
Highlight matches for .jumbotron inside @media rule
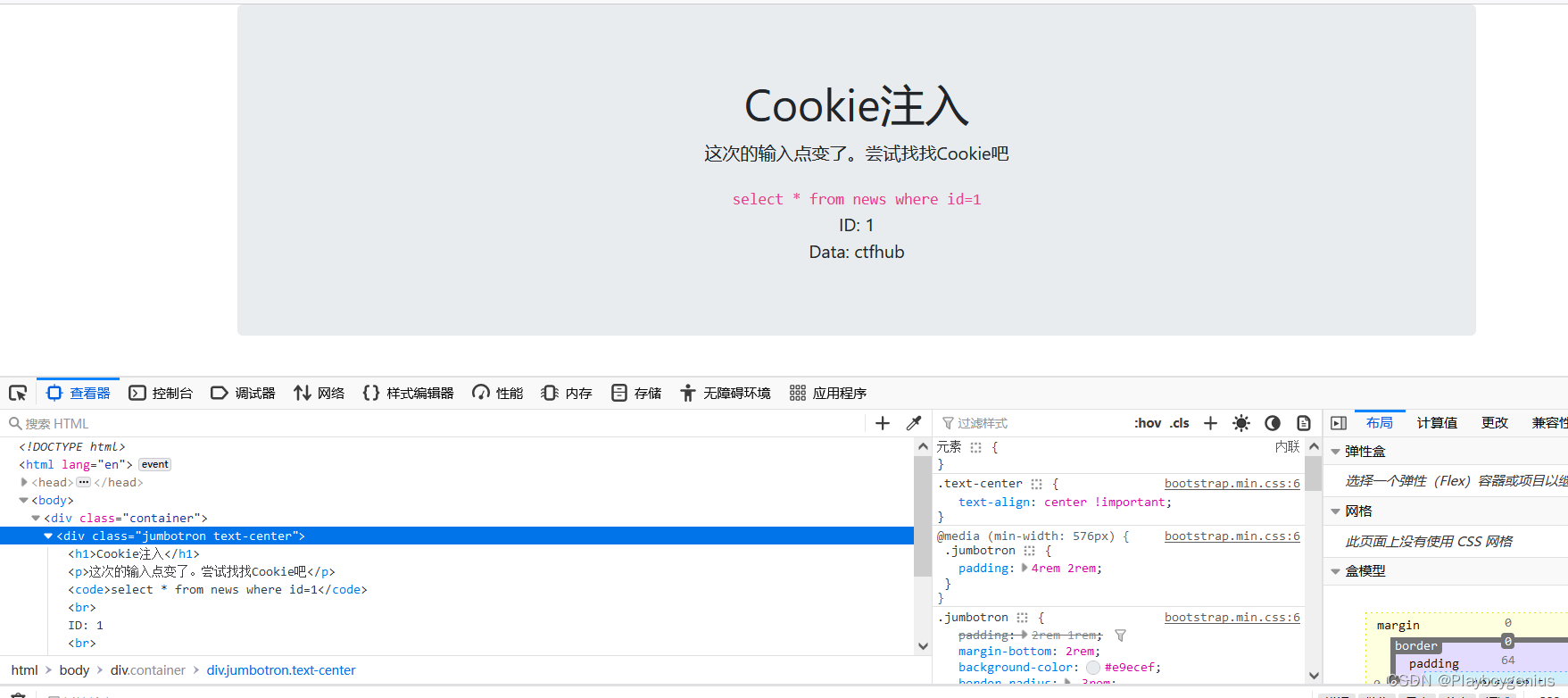pos(1029,551)
